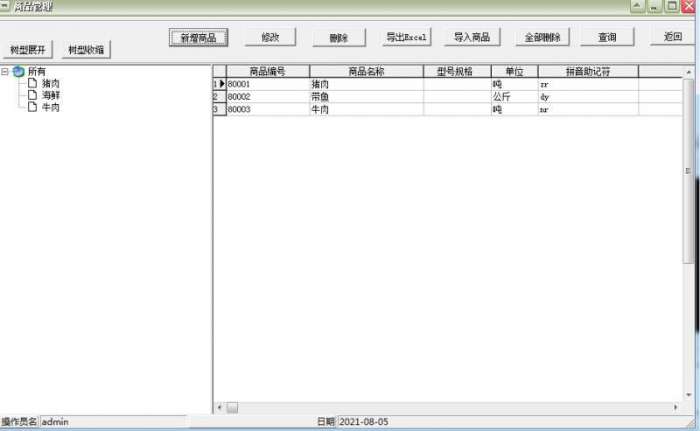Close the window with red X
The height and width of the screenshot is (431, 700).
click(x=688, y=6)
